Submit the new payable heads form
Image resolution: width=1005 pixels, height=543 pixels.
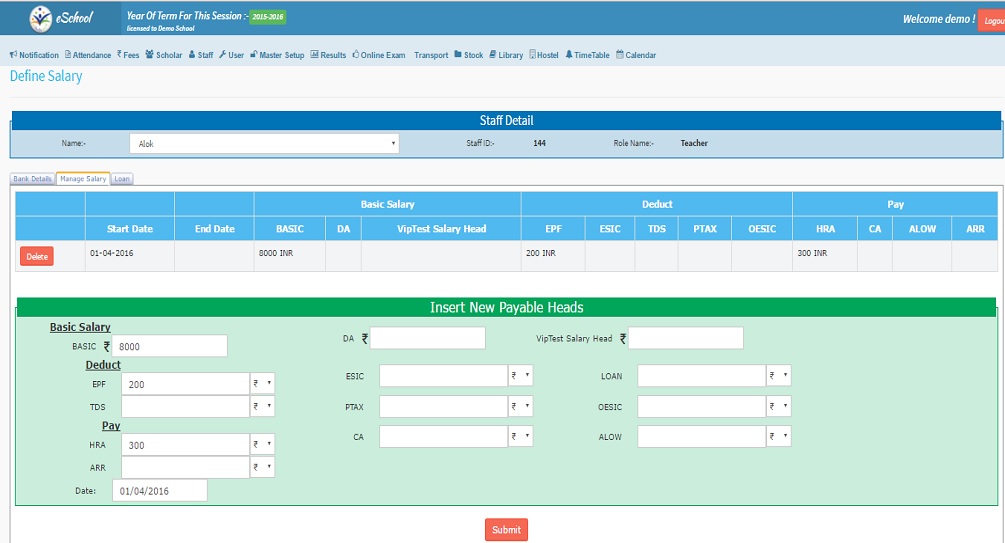click(x=506, y=530)
